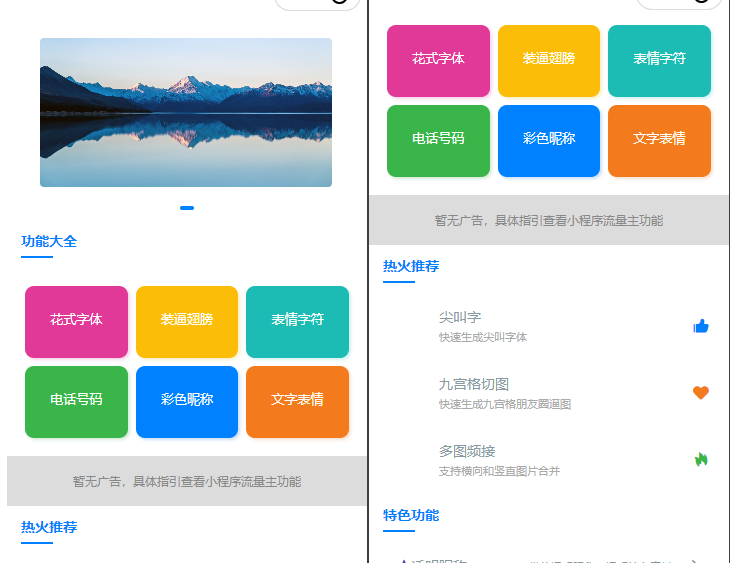Click the 功能大全 section heading

49,242
